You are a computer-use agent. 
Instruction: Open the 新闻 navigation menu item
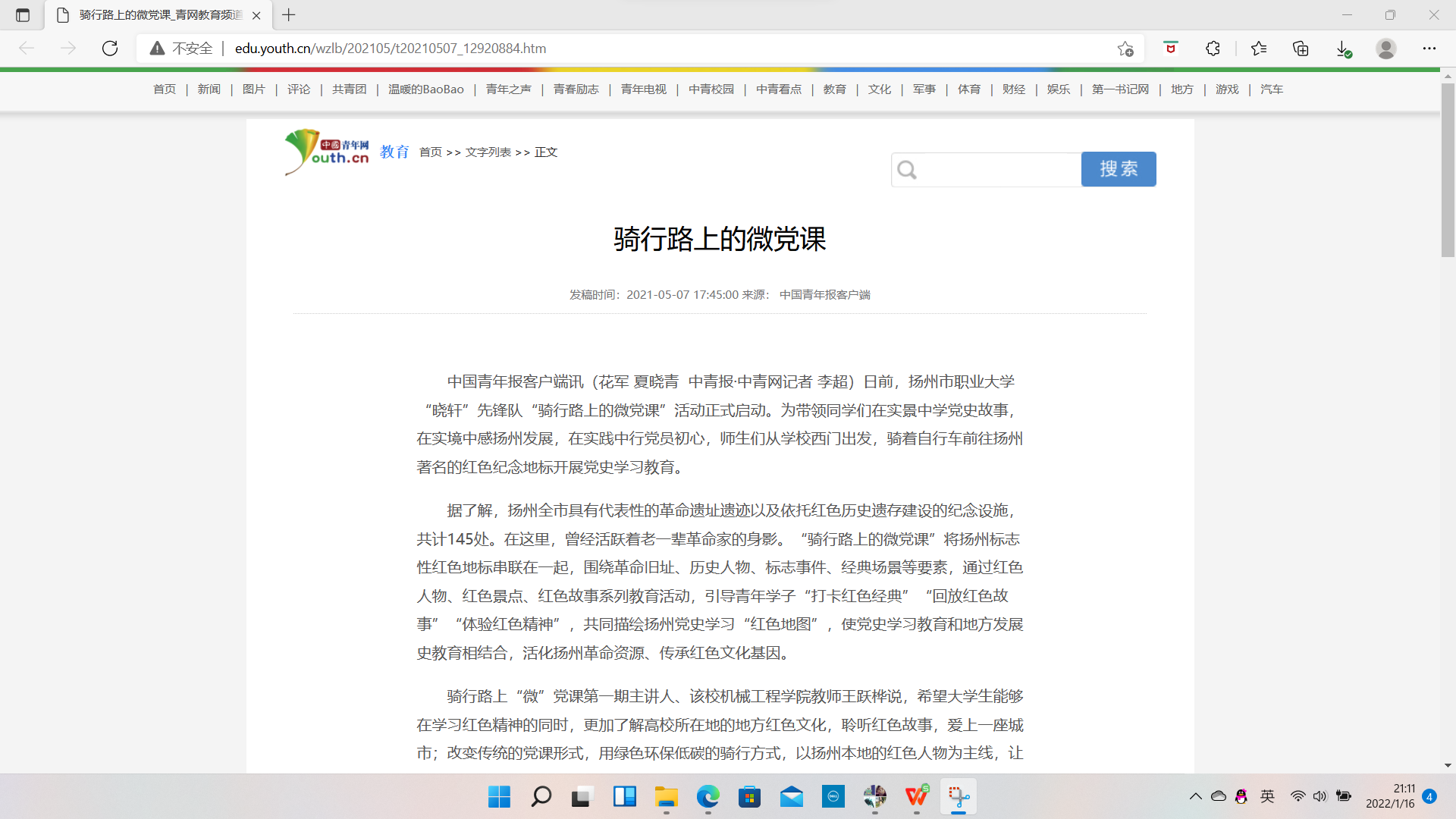coord(209,89)
